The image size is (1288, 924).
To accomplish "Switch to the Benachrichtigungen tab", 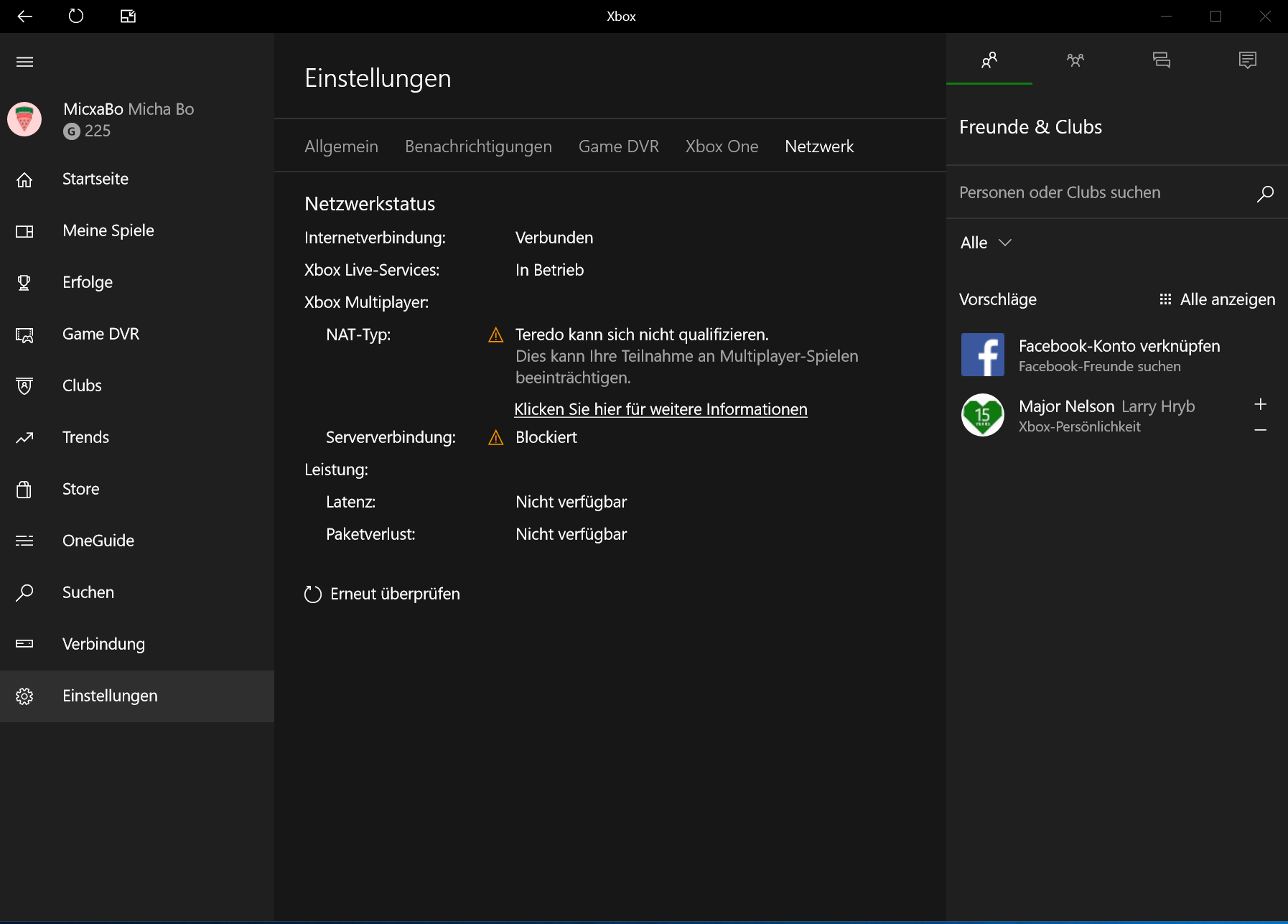I will 478,146.
